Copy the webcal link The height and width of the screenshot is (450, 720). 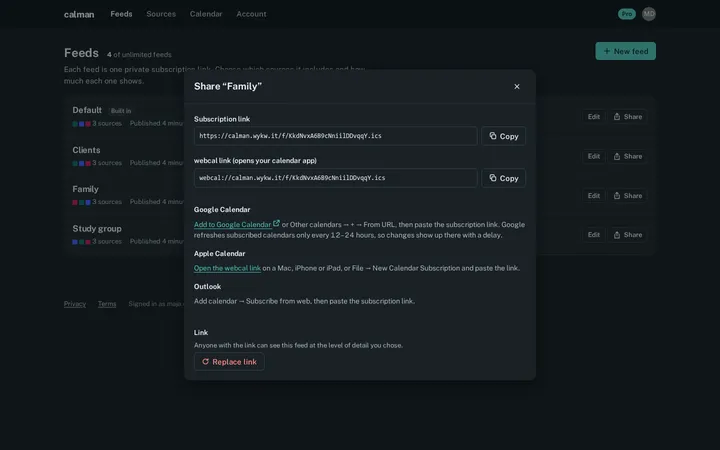503,178
